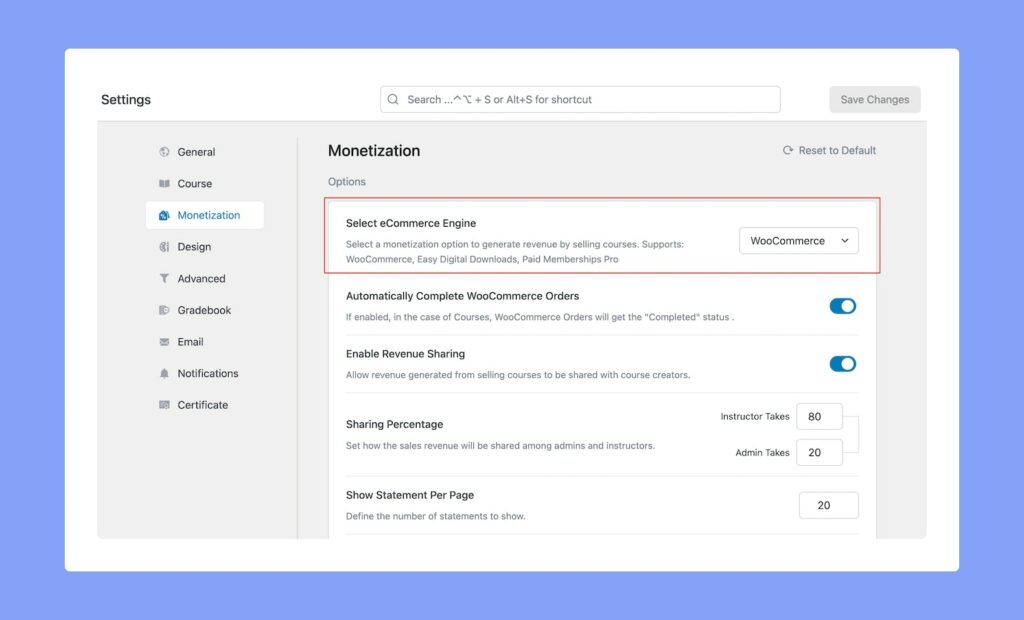Open the WooCommerce eCommerce engine dropdown
The height and width of the screenshot is (620, 1024).
pyautogui.click(x=798, y=241)
